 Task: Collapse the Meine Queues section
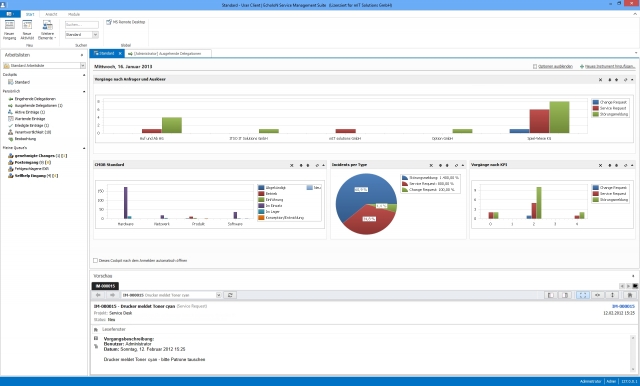tap(84, 148)
